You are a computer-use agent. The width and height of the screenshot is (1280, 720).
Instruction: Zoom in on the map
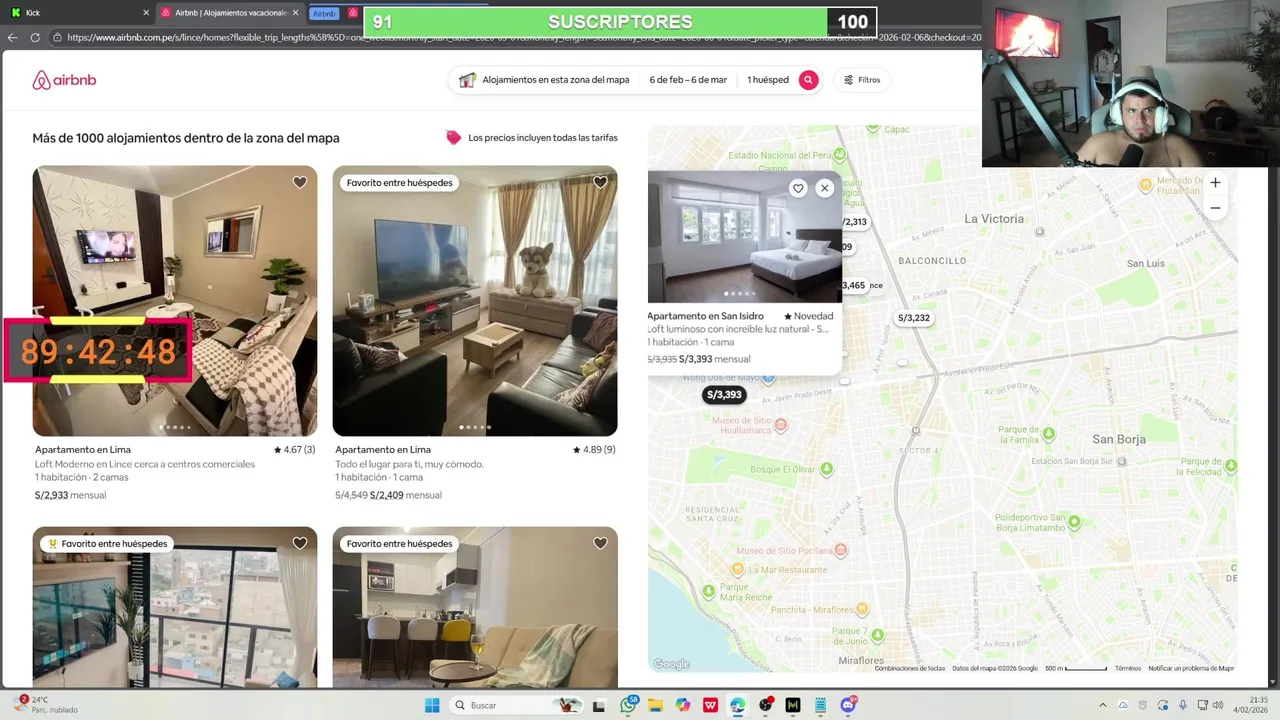tap(1215, 183)
